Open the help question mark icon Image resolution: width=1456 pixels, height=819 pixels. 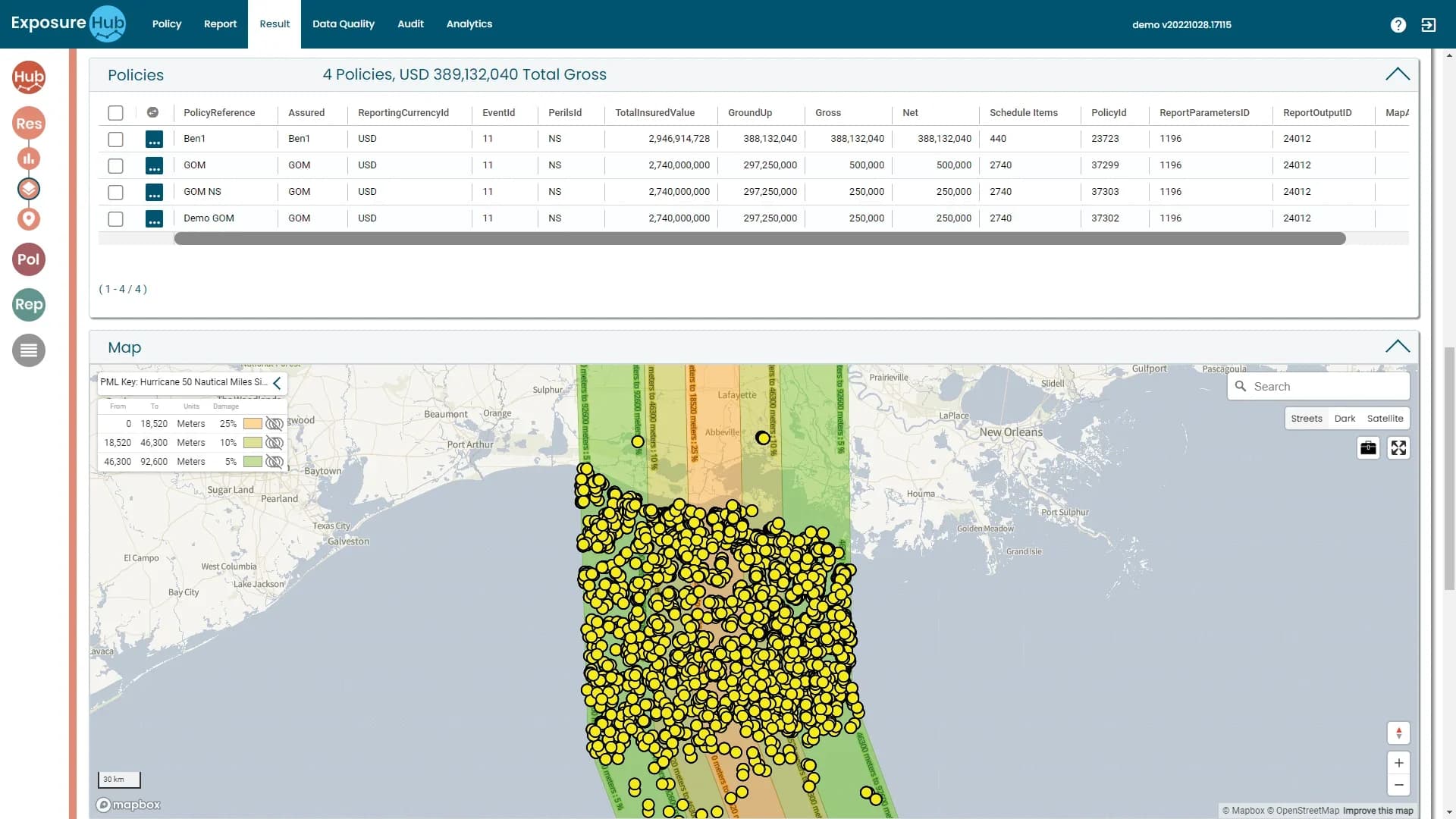point(1398,25)
